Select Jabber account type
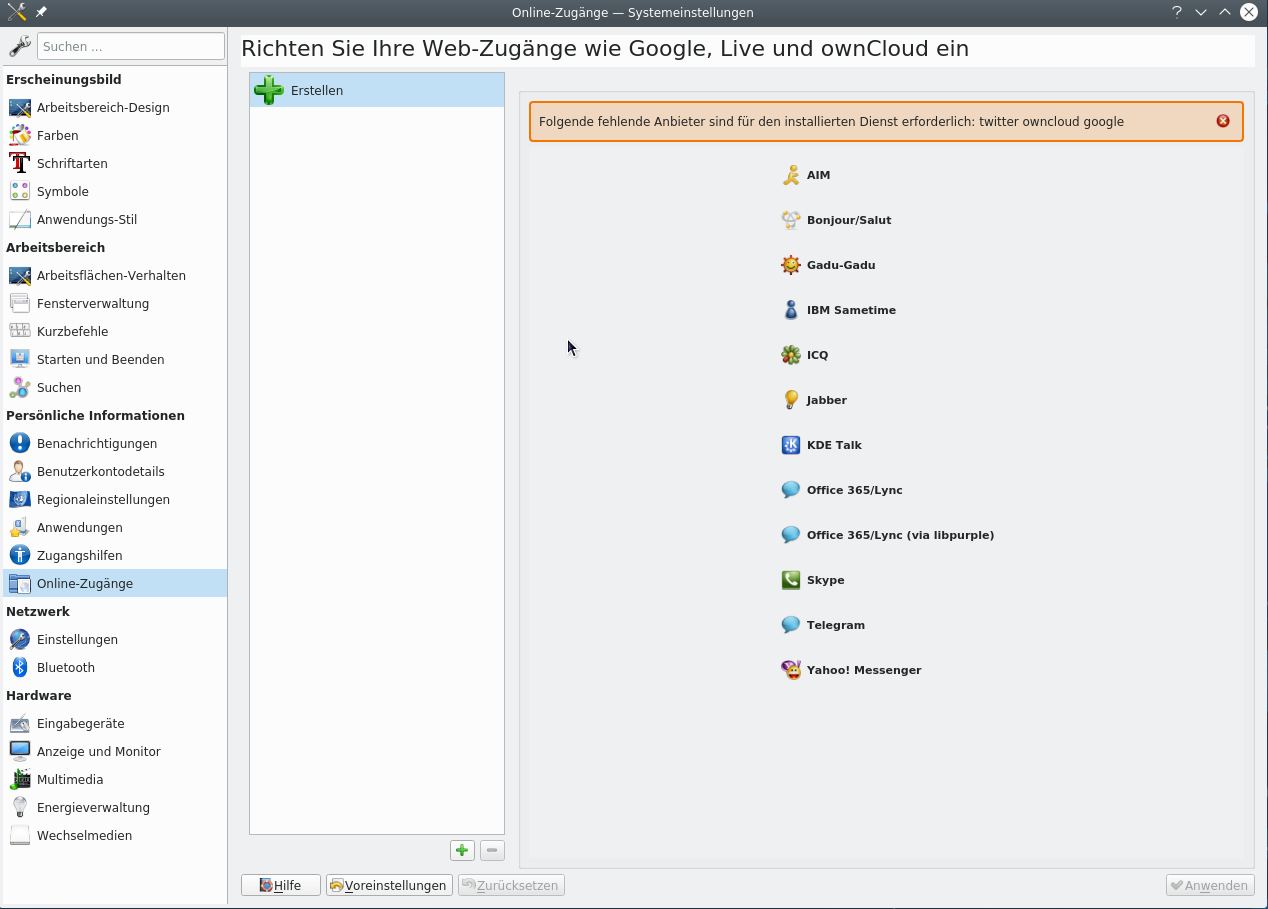The height and width of the screenshot is (909, 1268). pyautogui.click(x=827, y=400)
